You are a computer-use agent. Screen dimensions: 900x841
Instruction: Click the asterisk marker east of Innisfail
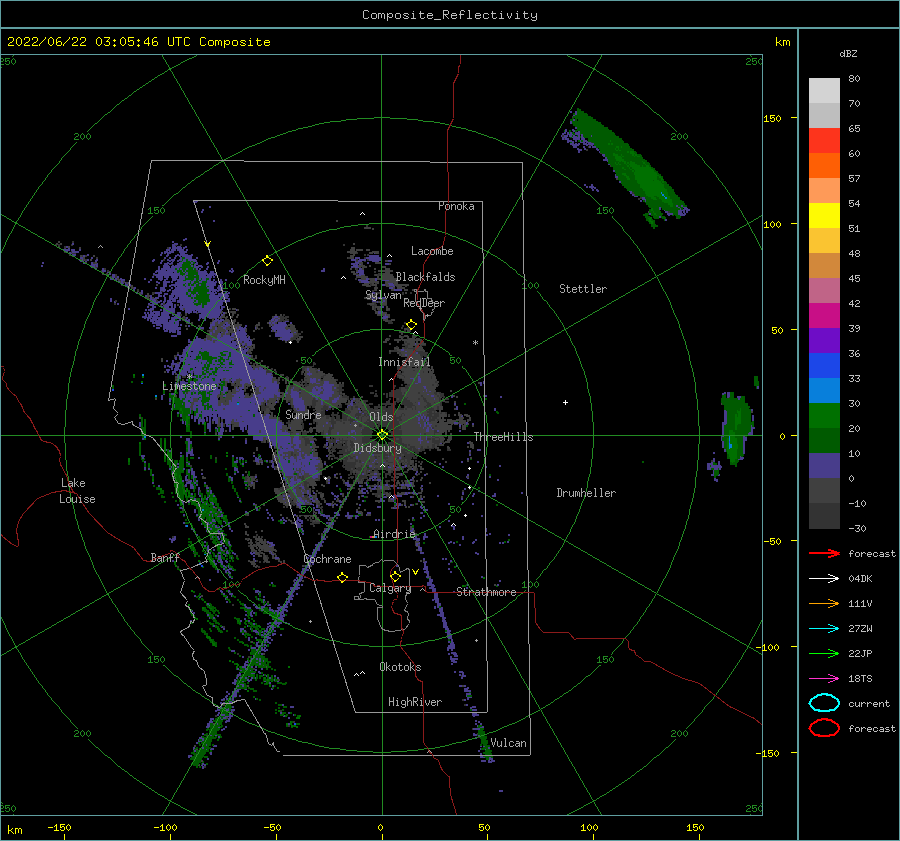point(475,343)
